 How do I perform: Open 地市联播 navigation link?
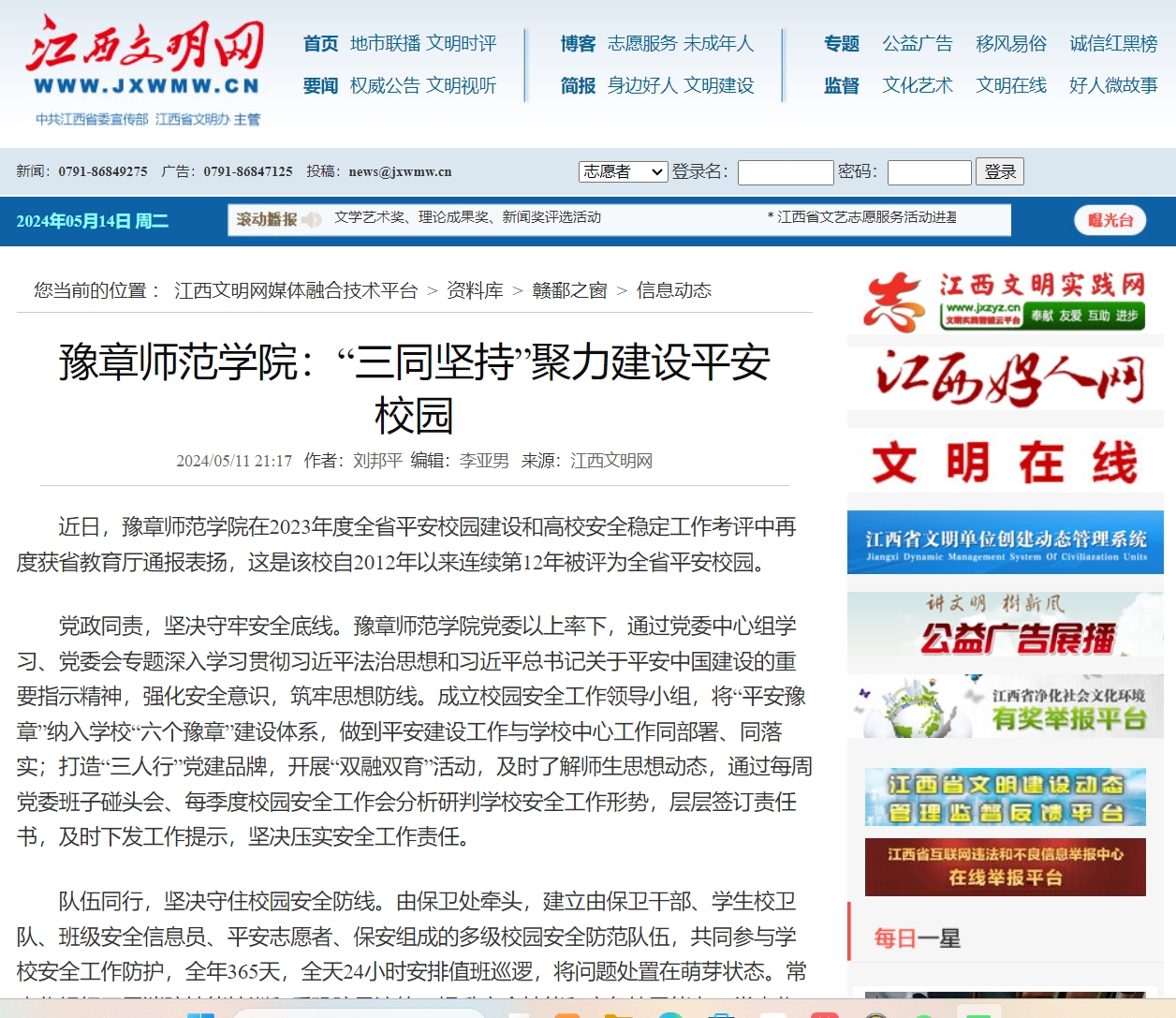(386, 43)
